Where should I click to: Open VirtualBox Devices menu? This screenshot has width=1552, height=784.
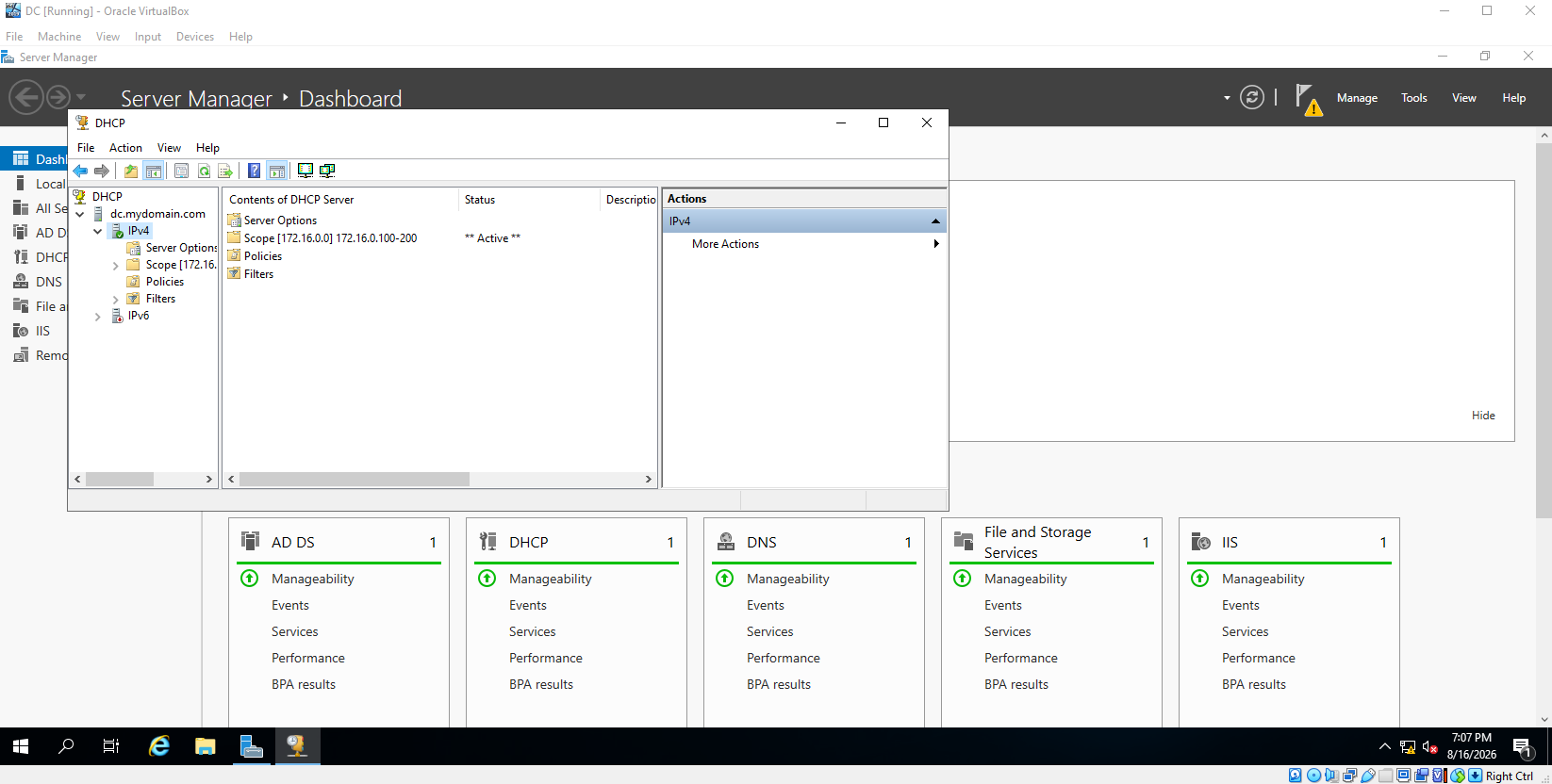click(195, 37)
